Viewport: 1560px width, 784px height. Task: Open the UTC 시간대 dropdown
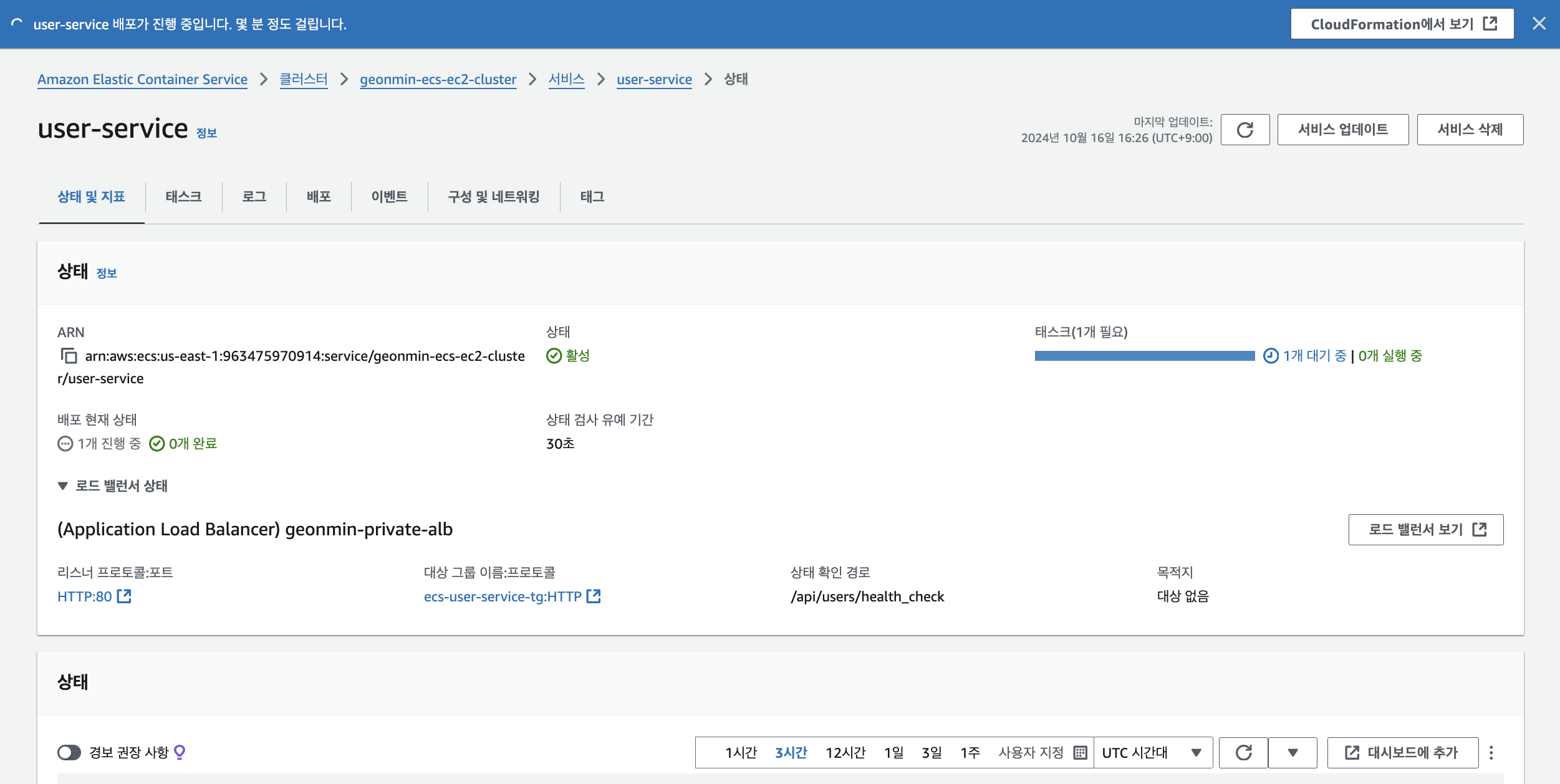[x=1153, y=753]
